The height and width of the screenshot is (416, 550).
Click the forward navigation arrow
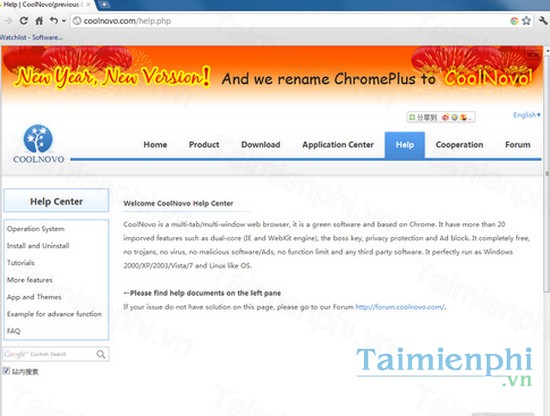(x=8, y=21)
